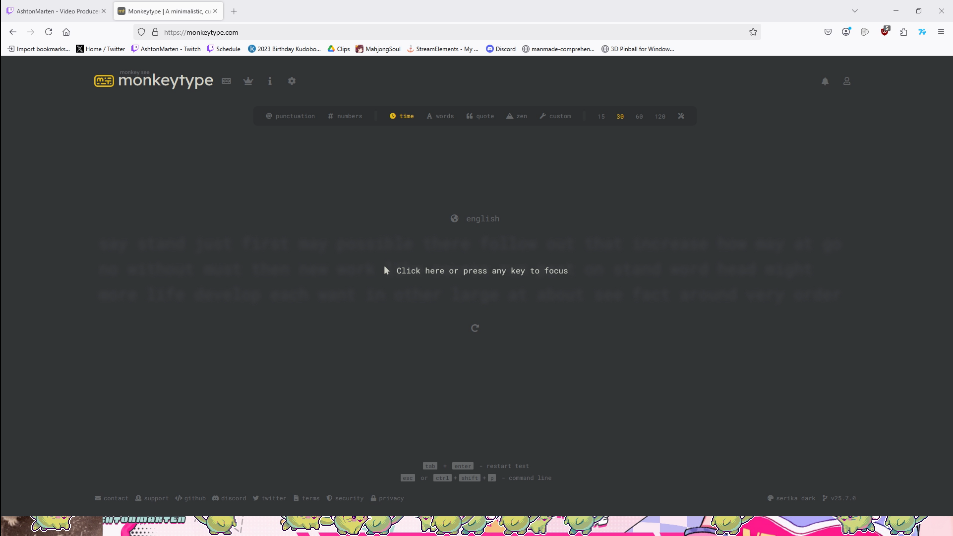953x536 pixels.
Task: Open custom time tools icon
Action: pos(681,116)
